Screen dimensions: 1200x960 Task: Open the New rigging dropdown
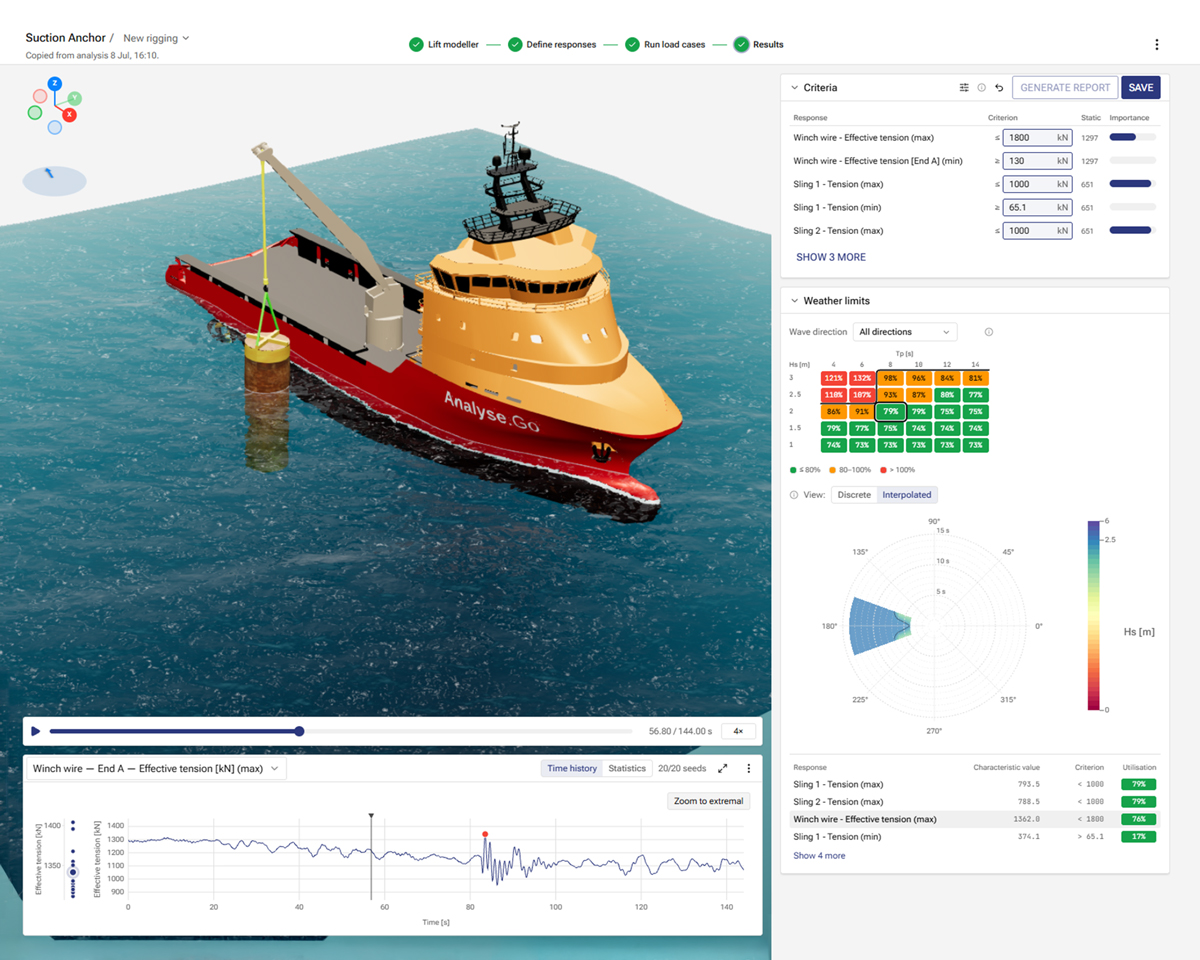pos(156,38)
